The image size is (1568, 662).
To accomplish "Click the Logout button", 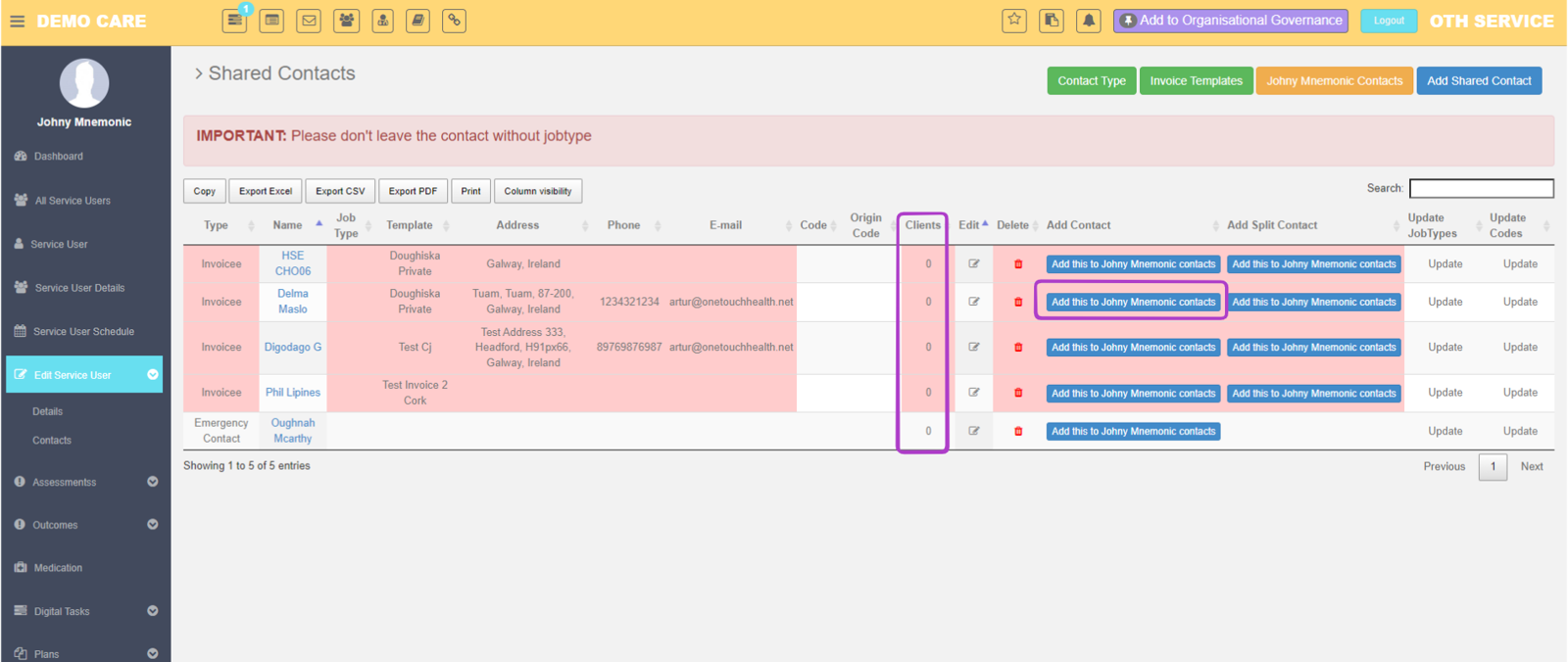I will pyautogui.click(x=1389, y=21).
